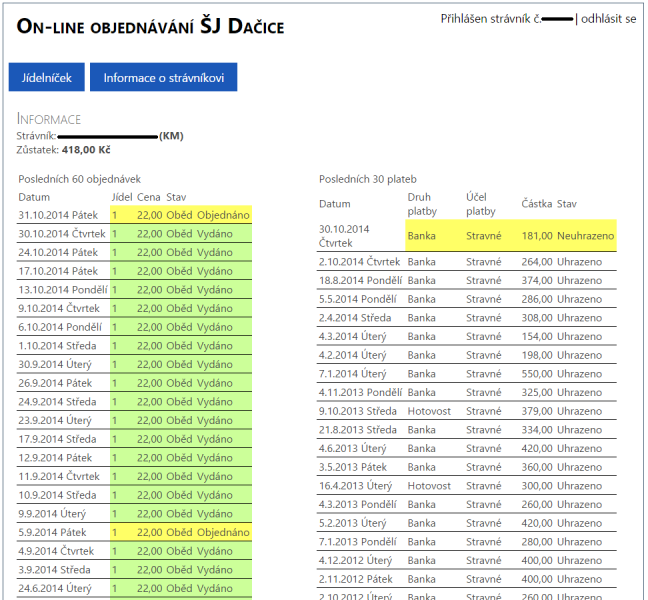
Task: Click the Cena column header
Action: pyautogui.click(x=149, y=197)
